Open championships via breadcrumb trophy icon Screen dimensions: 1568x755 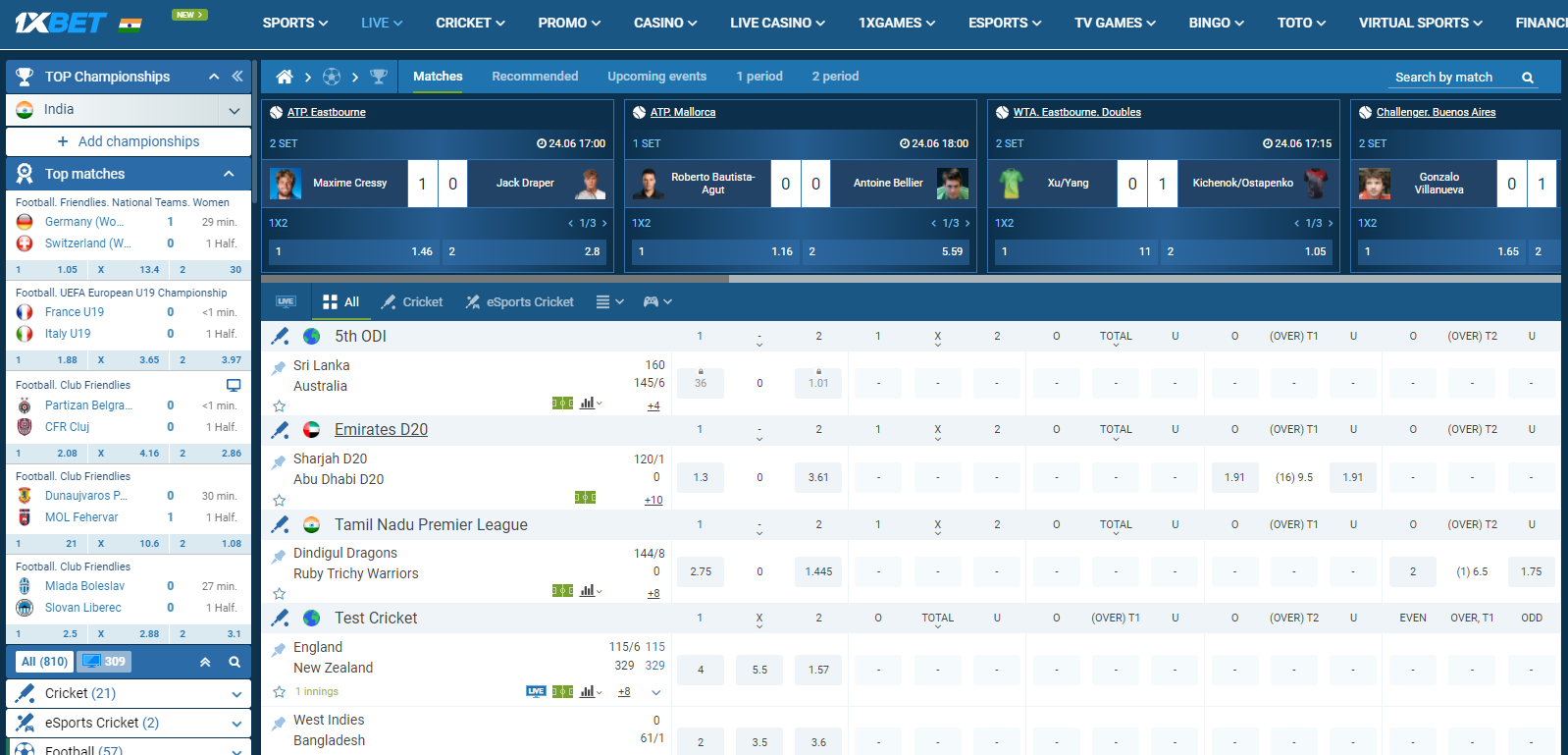tap(379, 77)
